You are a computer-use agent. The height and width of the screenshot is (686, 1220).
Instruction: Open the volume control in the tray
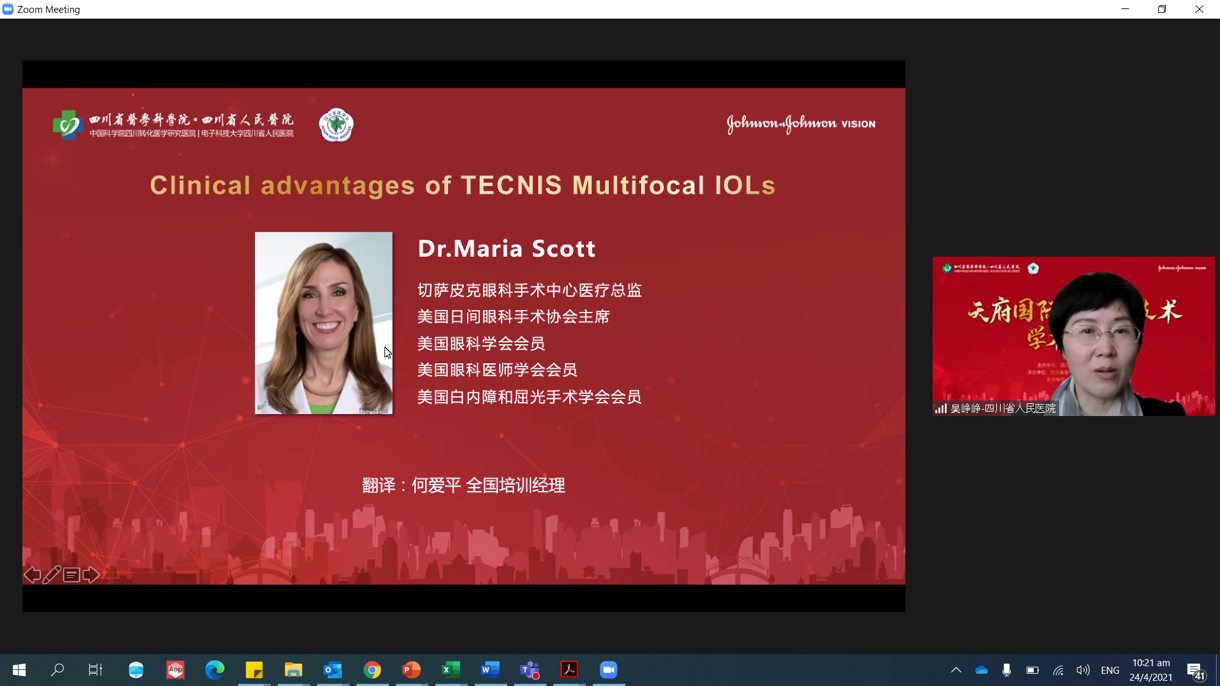1083,670
